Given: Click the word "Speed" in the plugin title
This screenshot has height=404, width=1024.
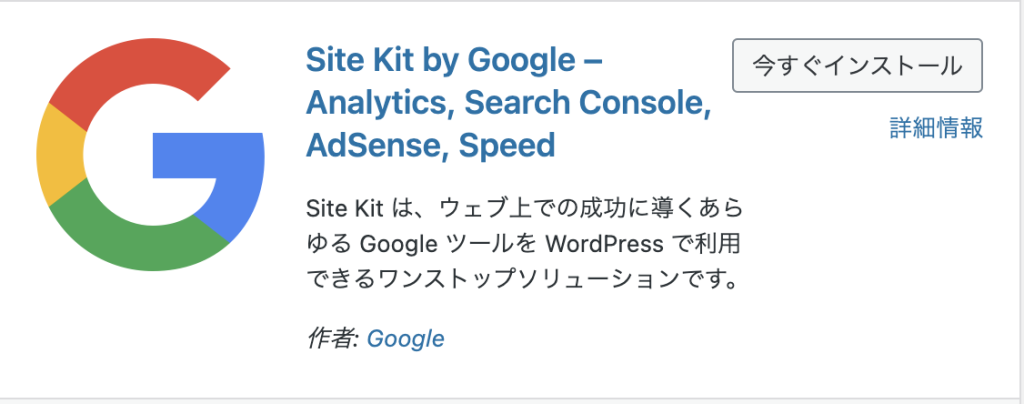Looking at the screenshot, I should (x=507, y=145).
